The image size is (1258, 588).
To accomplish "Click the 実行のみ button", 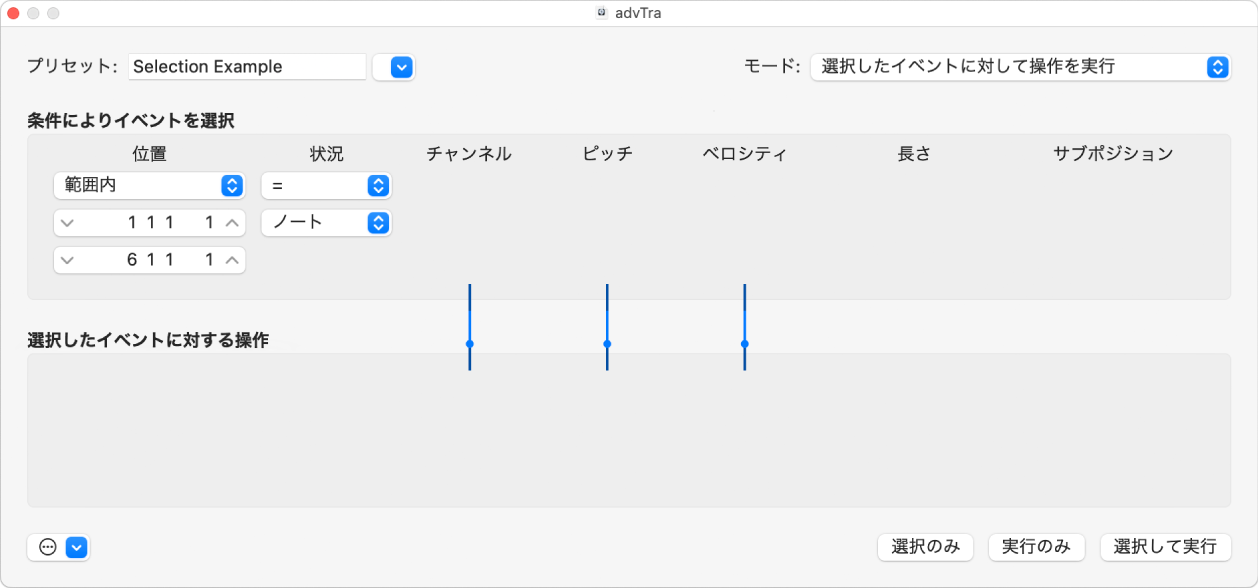I will pos(1036,547).
